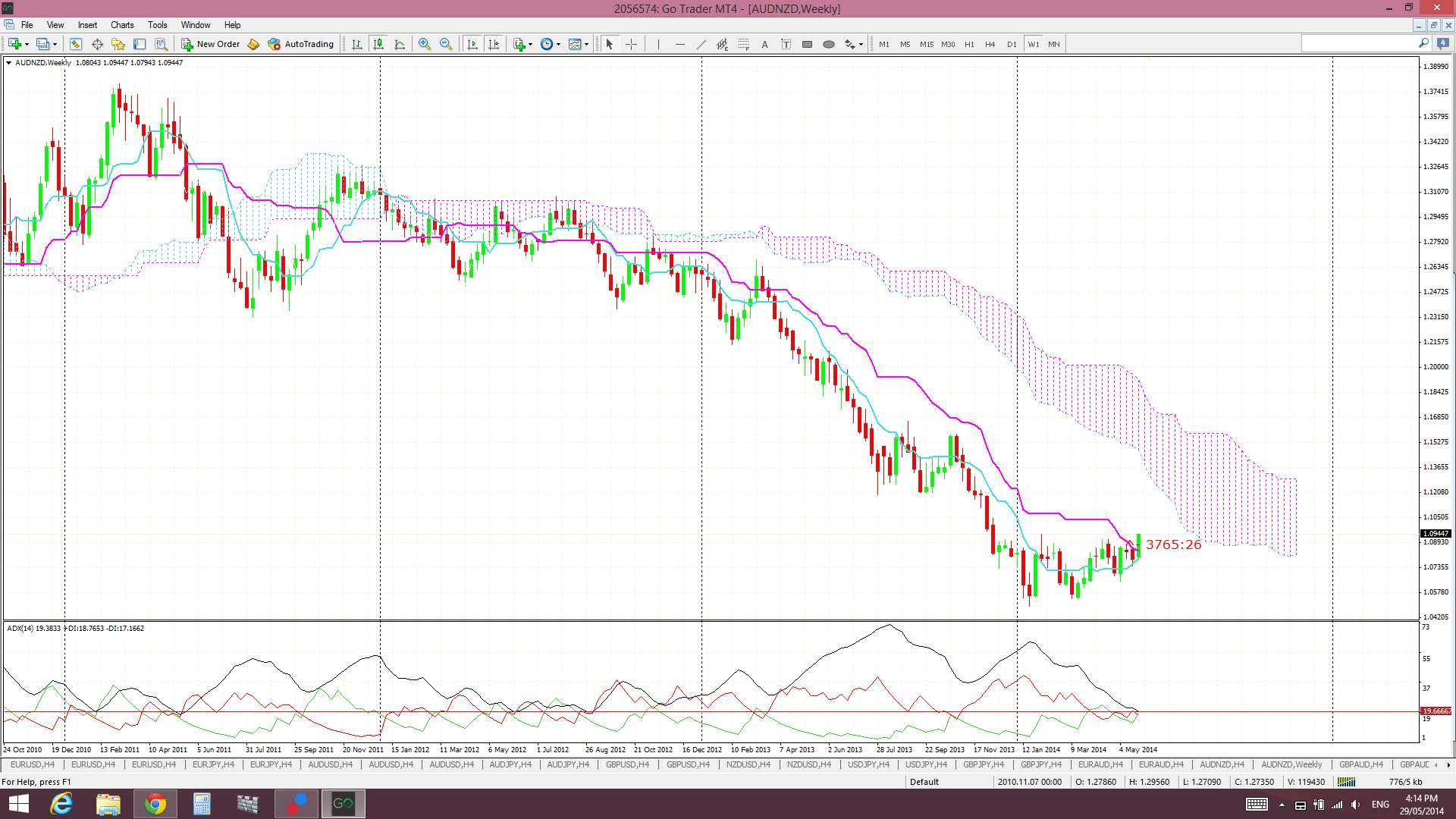The width and height of the screenshot is (1456, 819).
Task: Expand the Templates dropdown arrow
Action: (586, 44)
